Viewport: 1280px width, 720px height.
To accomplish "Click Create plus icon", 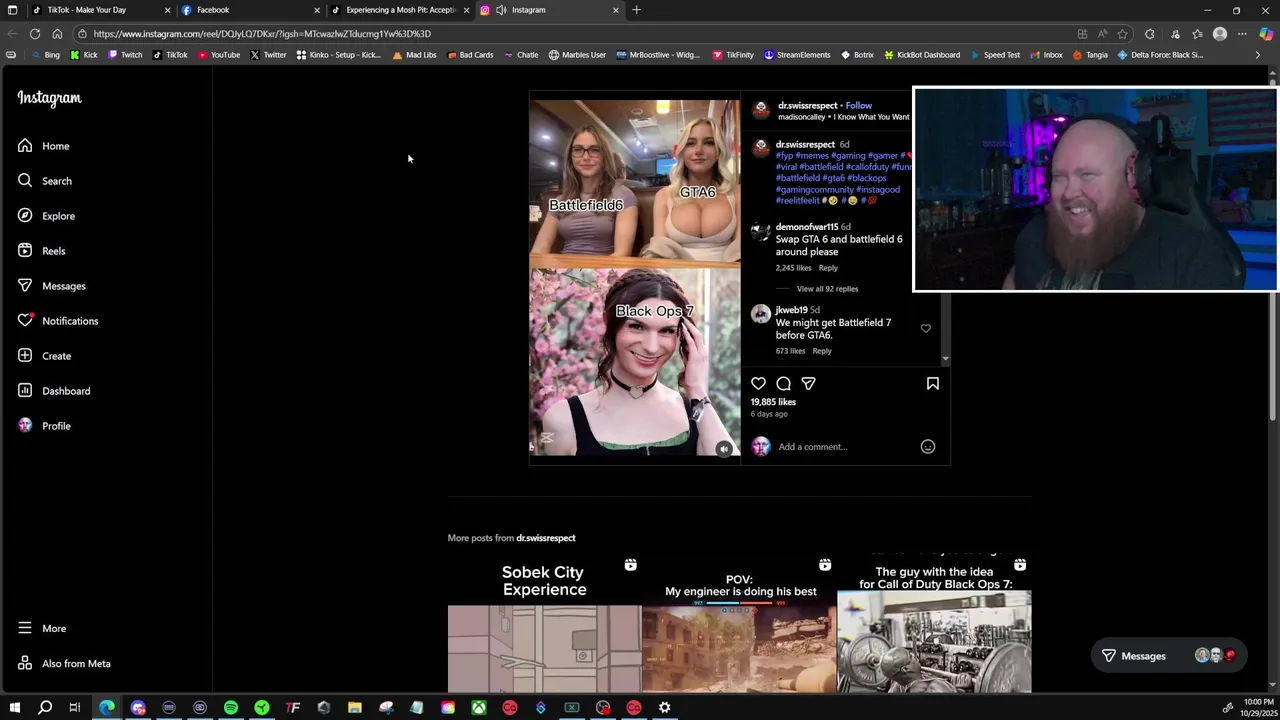I will (25, 356).
